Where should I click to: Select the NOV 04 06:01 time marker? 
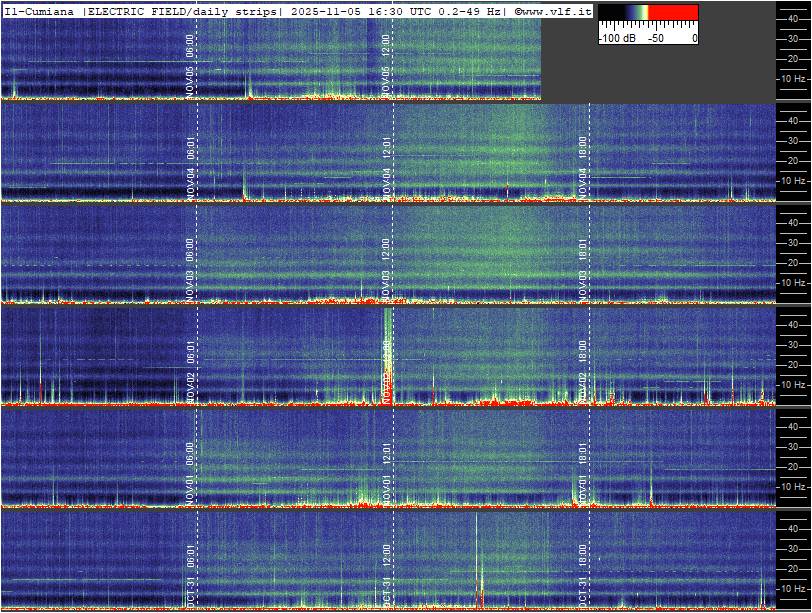coord(190,165)
